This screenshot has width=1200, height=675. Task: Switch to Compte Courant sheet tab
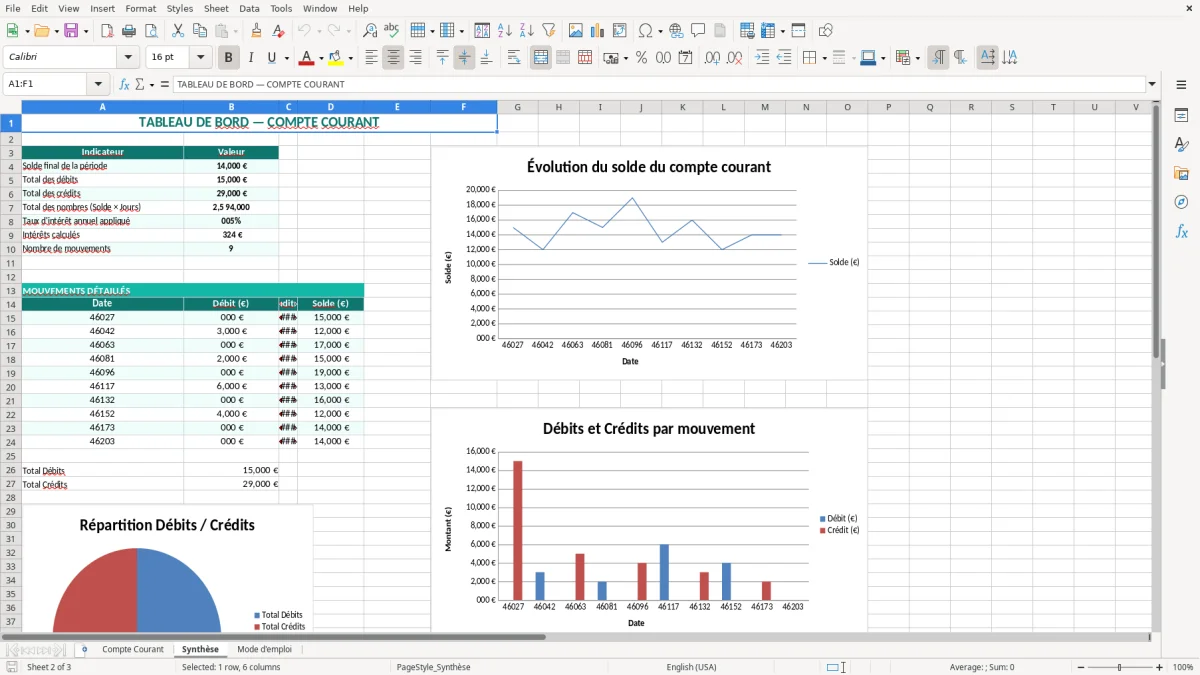133,649
